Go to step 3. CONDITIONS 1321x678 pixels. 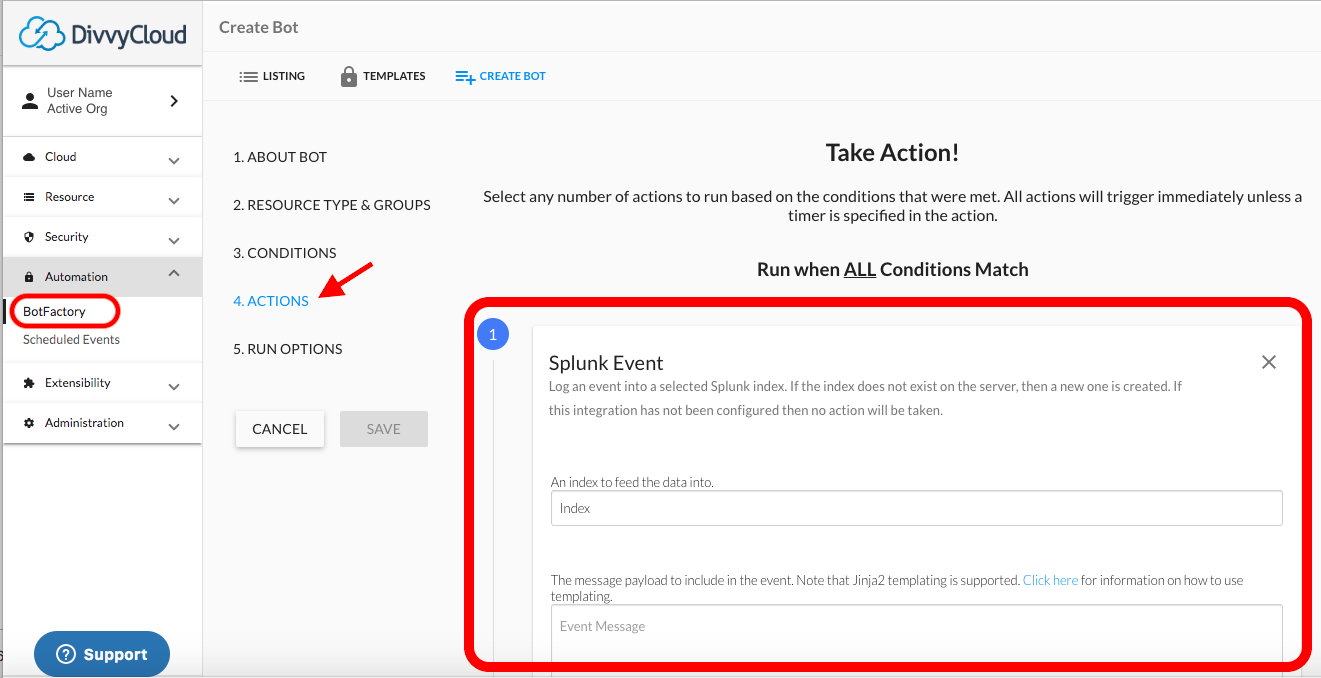[x=285, y=253]
